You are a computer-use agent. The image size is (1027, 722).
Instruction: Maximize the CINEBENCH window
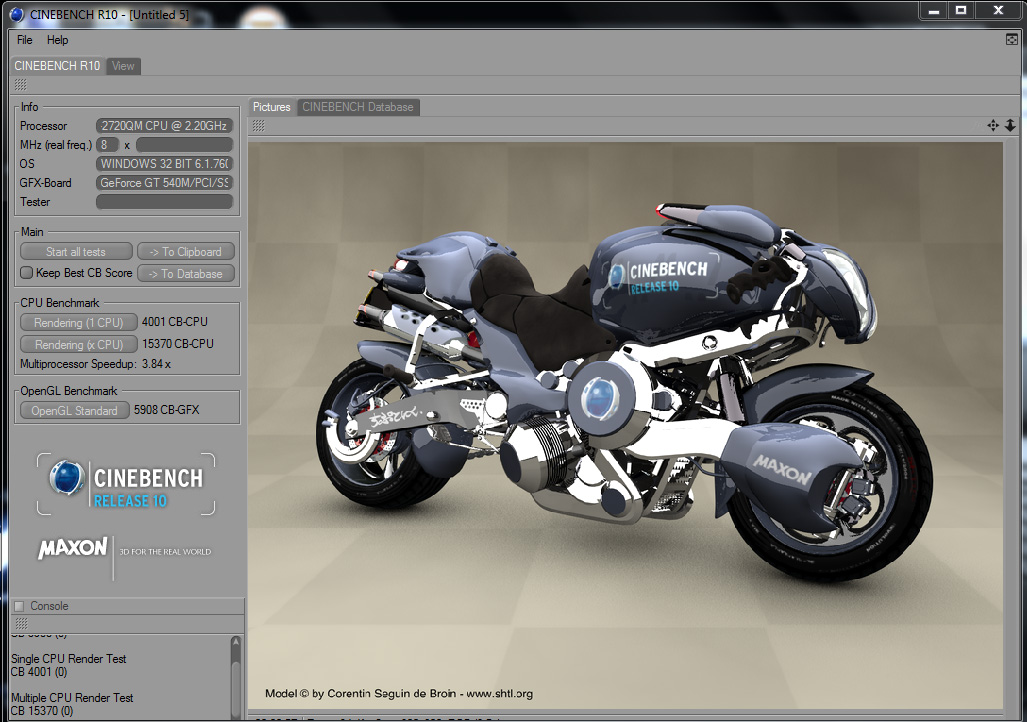tap(961, 10)
